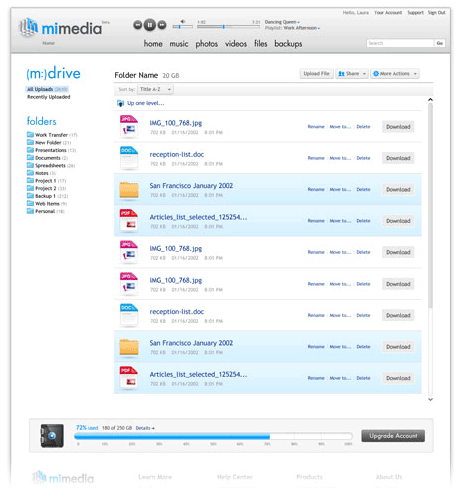Open the New Folder folder icon

click(30, 142)
